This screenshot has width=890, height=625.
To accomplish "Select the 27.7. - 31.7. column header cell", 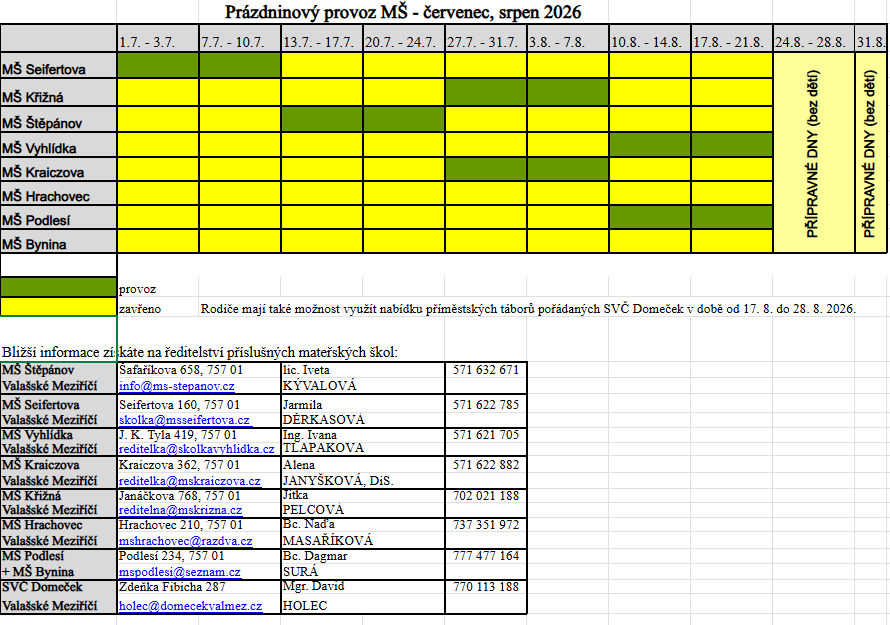I will (486, 41).
